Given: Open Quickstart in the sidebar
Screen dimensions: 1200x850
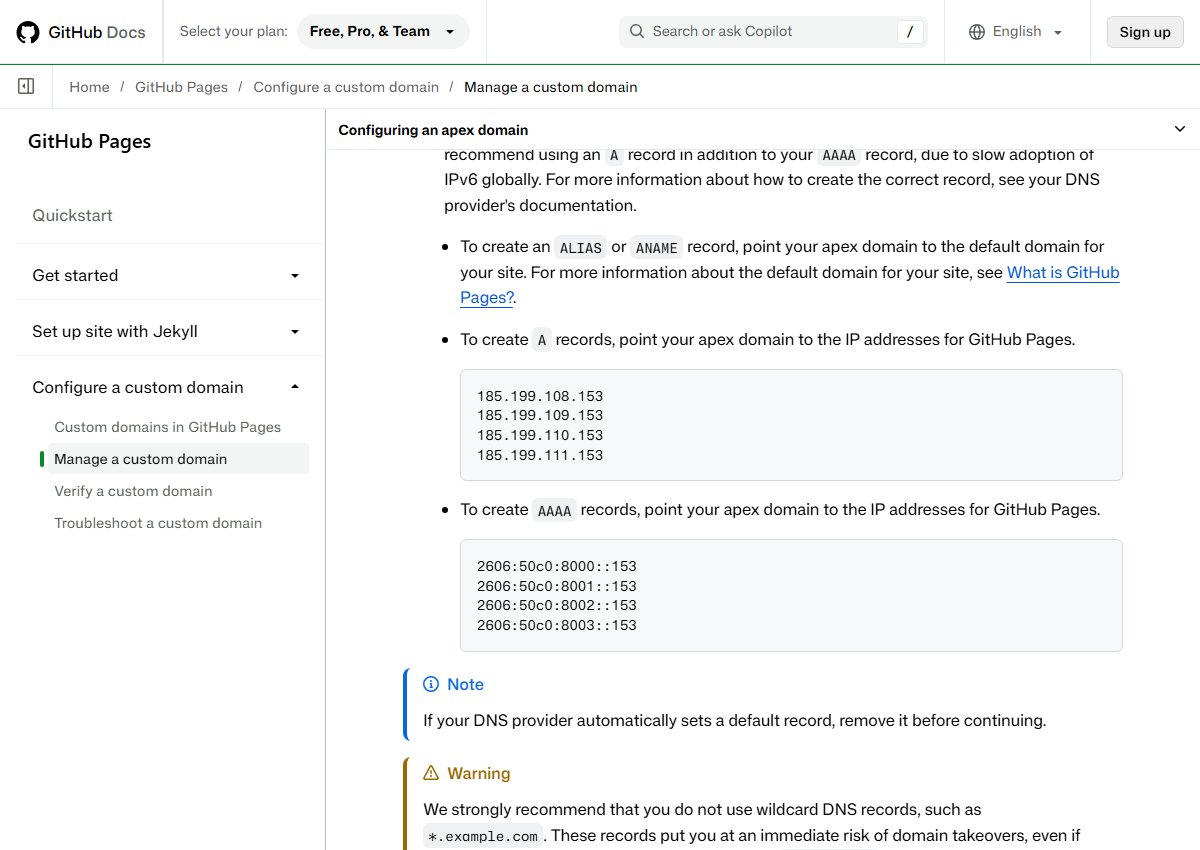Looking at the screenshot, I should pyautogui.click(x=72, y=215).
